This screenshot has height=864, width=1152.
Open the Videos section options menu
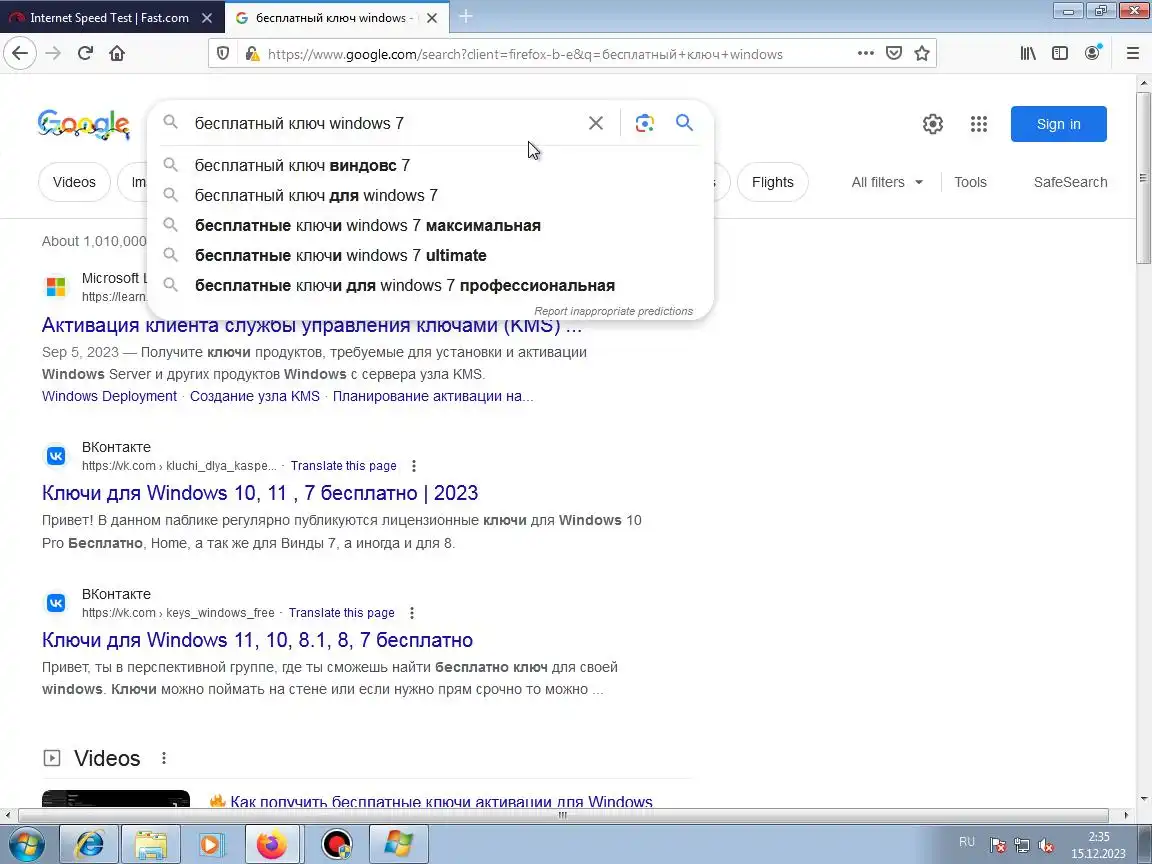click(164, 757)
